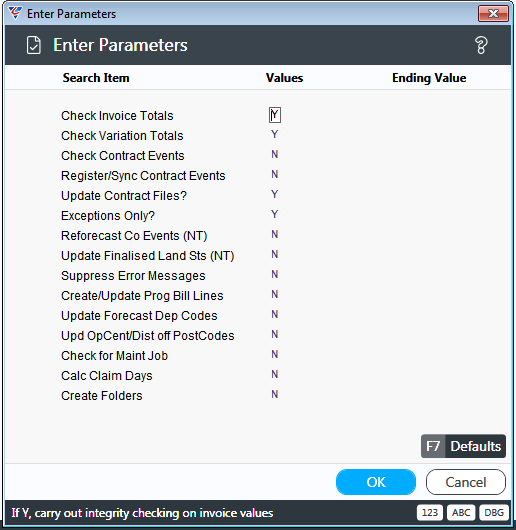Select the Check Variation Totals Y value

coord(275,135)
